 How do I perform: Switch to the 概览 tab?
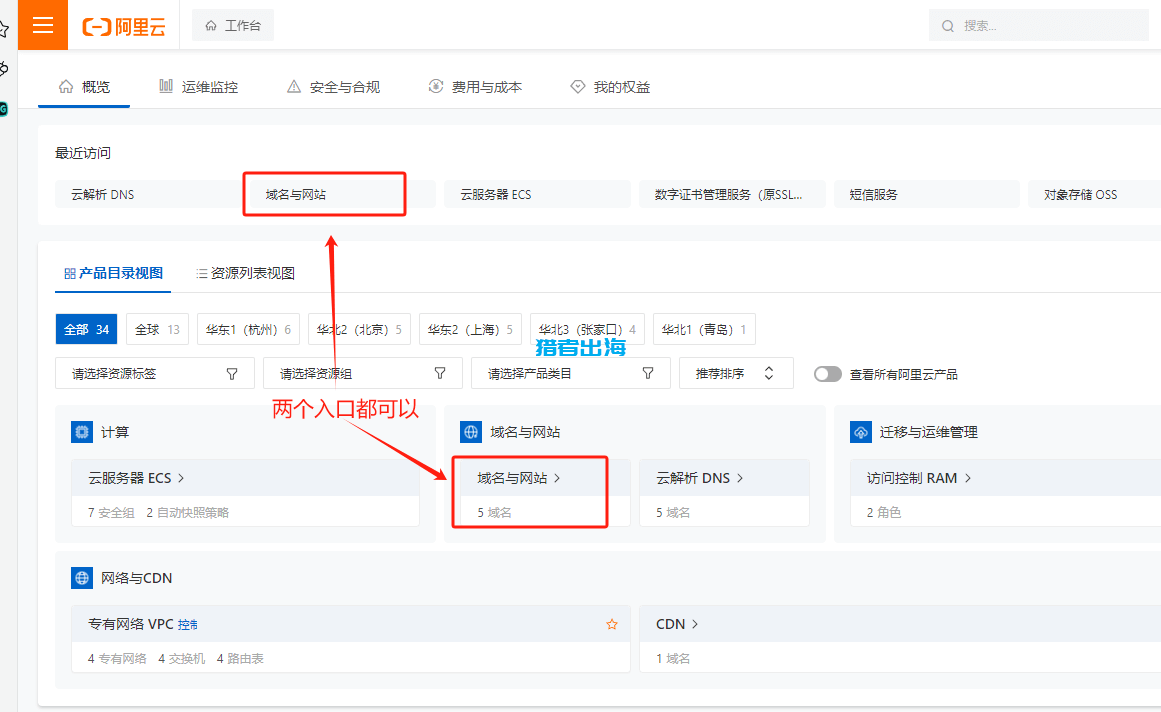click(x=84, y=87)
